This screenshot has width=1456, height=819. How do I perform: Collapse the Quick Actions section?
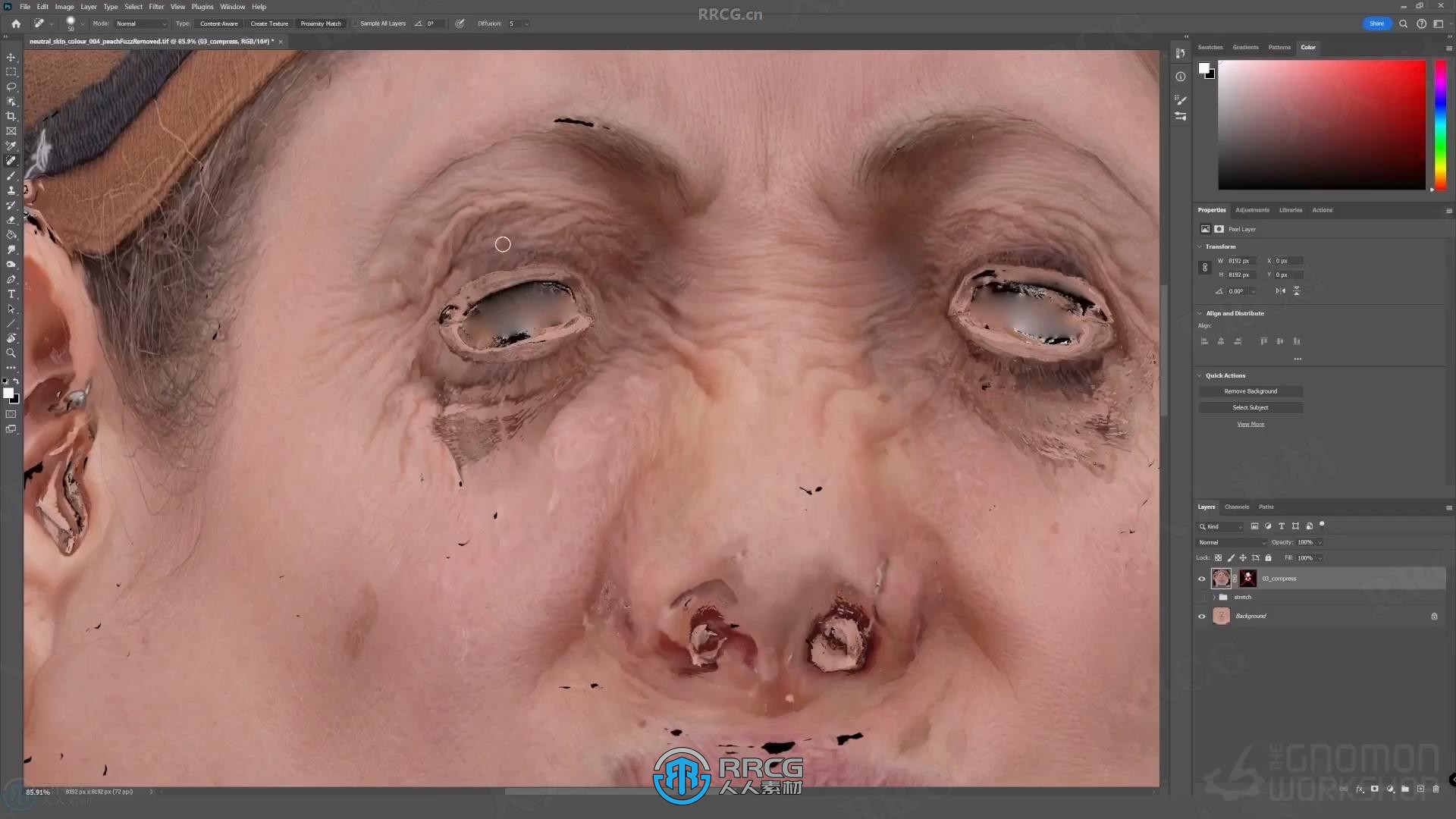(1200, 375)
